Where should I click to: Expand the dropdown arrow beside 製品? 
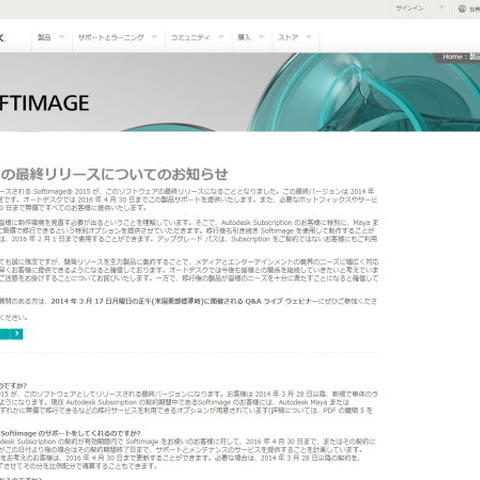coord(61,37)
